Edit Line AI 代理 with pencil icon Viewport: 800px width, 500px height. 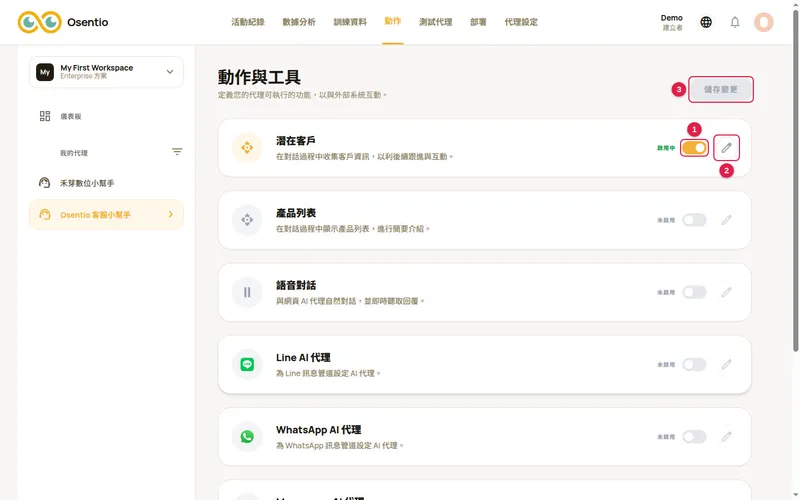pos(727,364)
